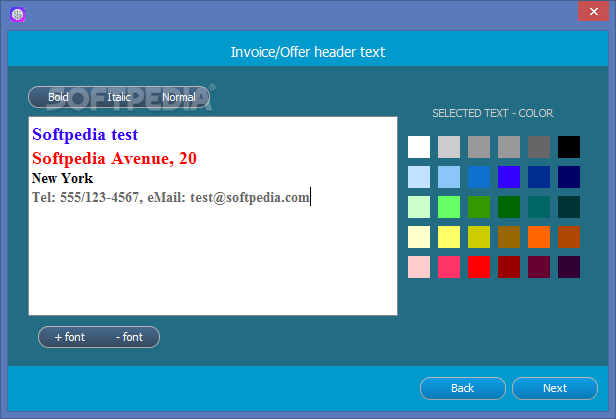Select the dark royal blue swatch
This screenshot has height=419, width=616.
click(x=539, y=177)
